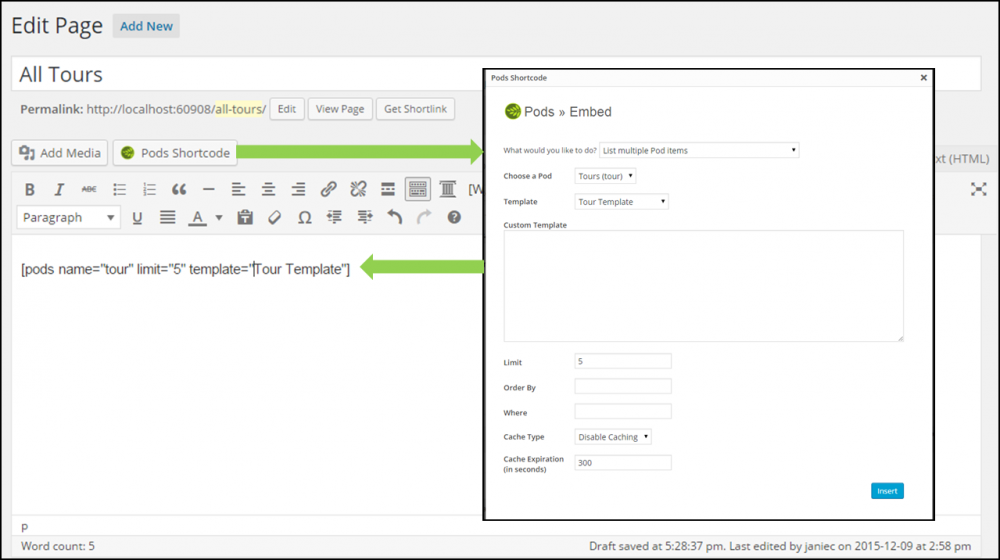Undo the last edit

tap(394, 217)
